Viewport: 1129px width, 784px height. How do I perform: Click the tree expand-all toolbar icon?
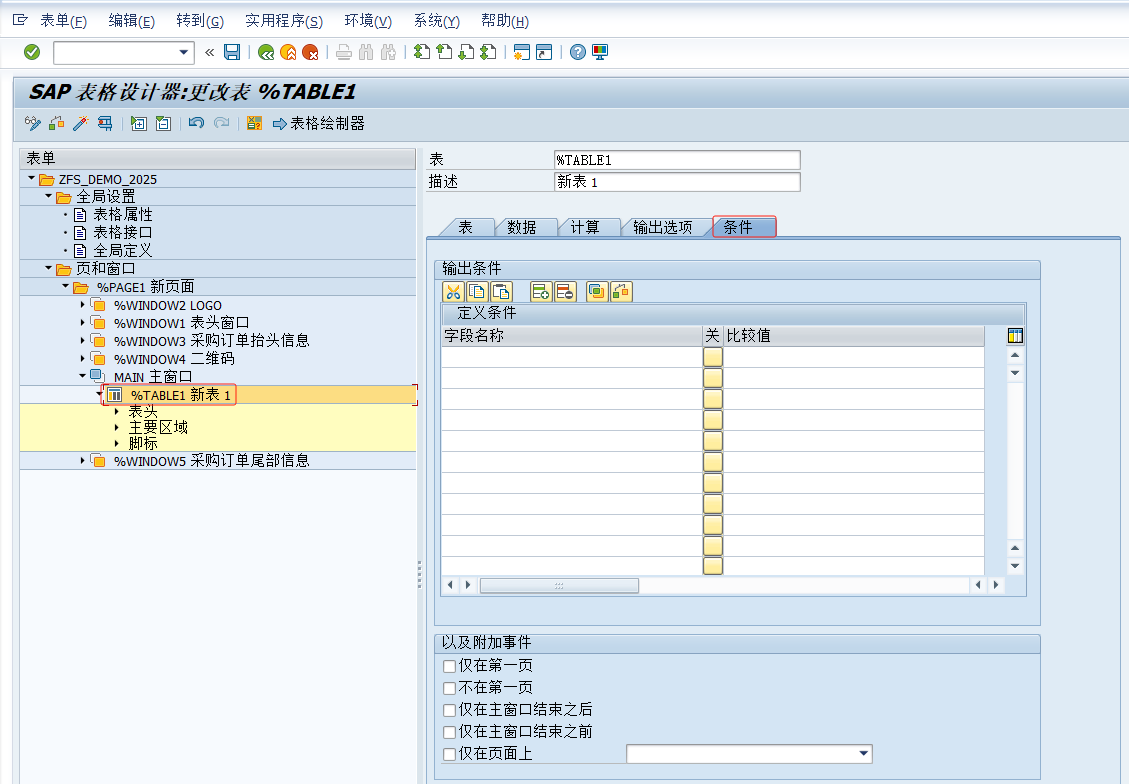139,123
